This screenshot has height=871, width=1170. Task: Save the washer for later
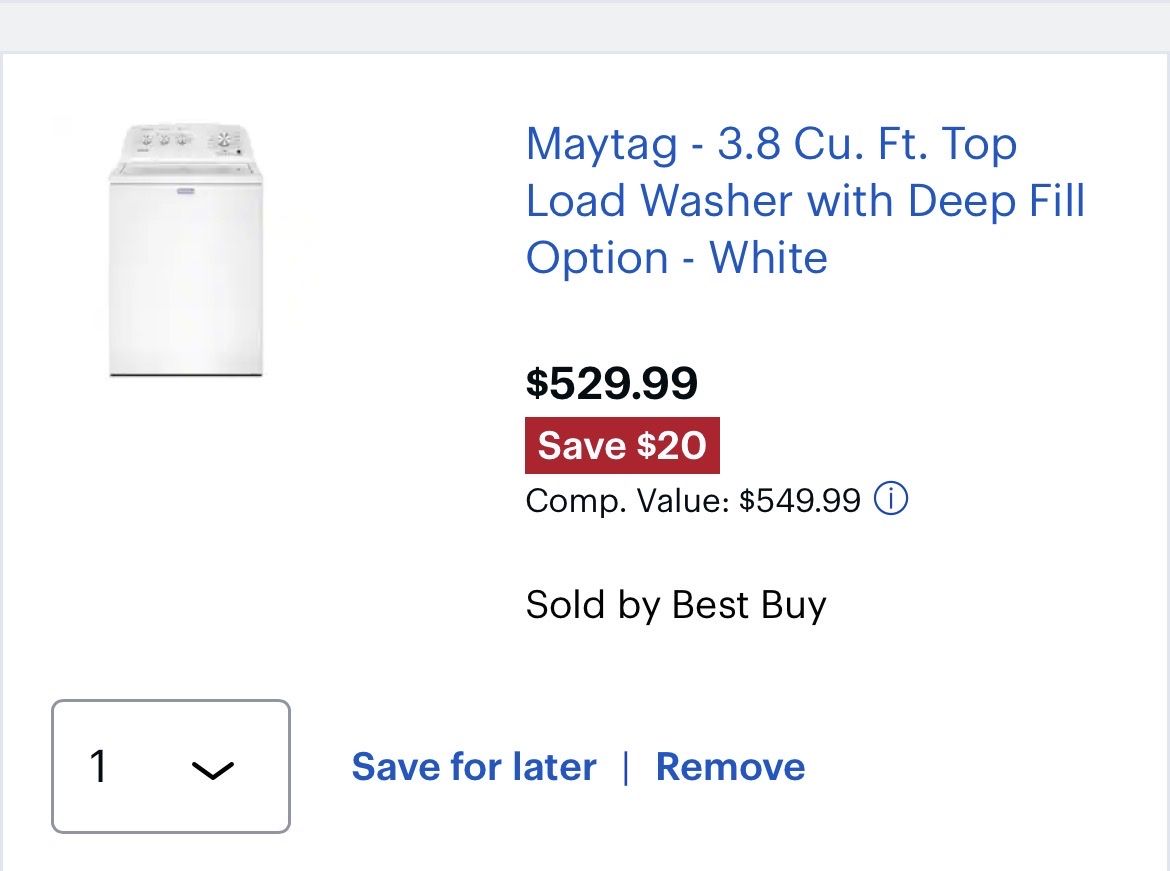click(474, 767)
